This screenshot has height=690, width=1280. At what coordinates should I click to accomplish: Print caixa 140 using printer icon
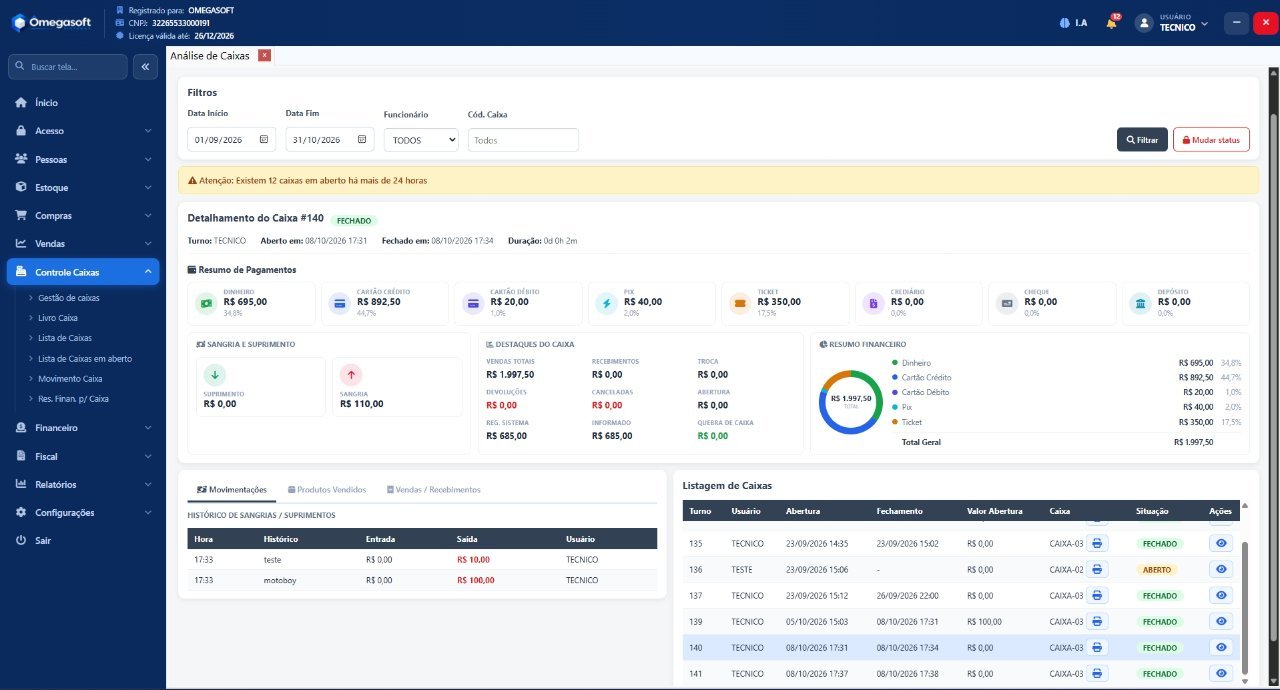tap(1097, 647)
